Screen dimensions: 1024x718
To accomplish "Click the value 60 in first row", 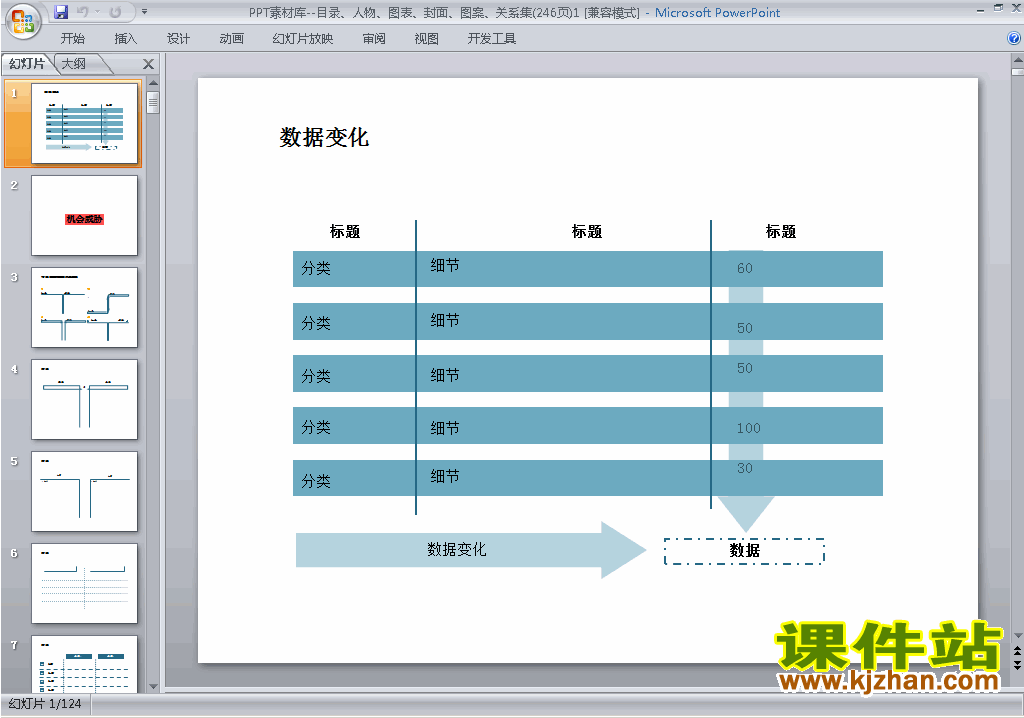I will click(x=744, y=268).
